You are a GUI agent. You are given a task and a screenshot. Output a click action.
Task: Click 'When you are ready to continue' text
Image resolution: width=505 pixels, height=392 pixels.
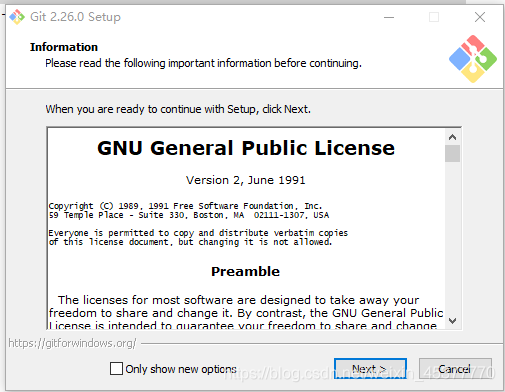tap(178, 109)
